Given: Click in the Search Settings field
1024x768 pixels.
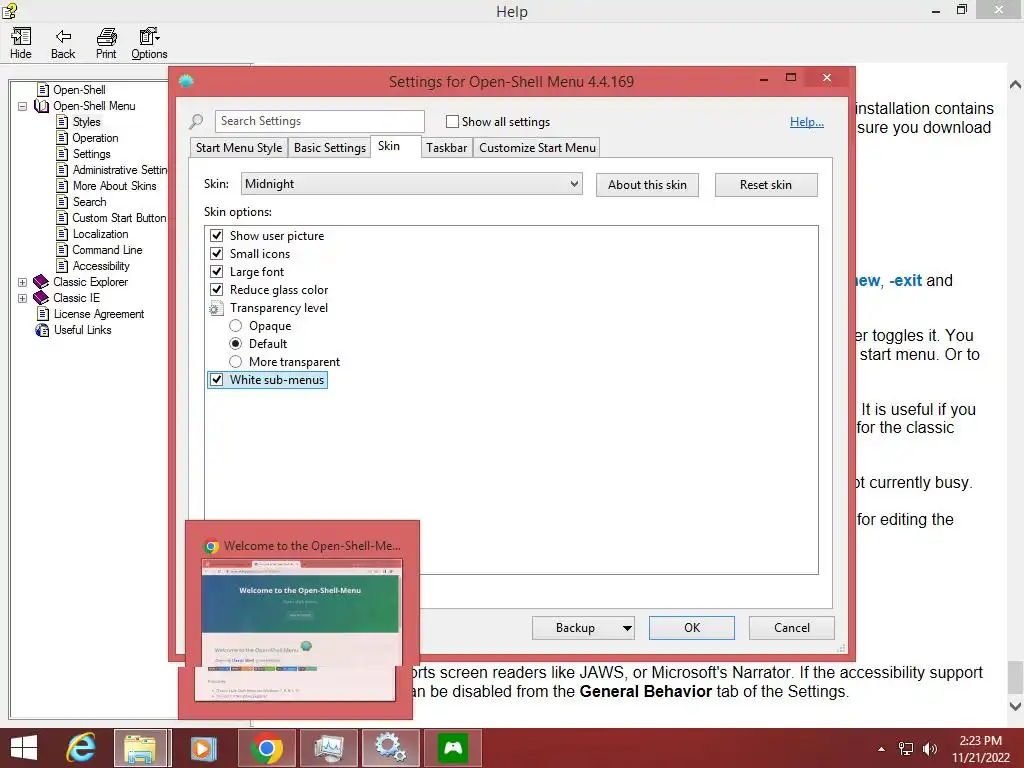Looking at the screenshot, I should pos(319,121).
